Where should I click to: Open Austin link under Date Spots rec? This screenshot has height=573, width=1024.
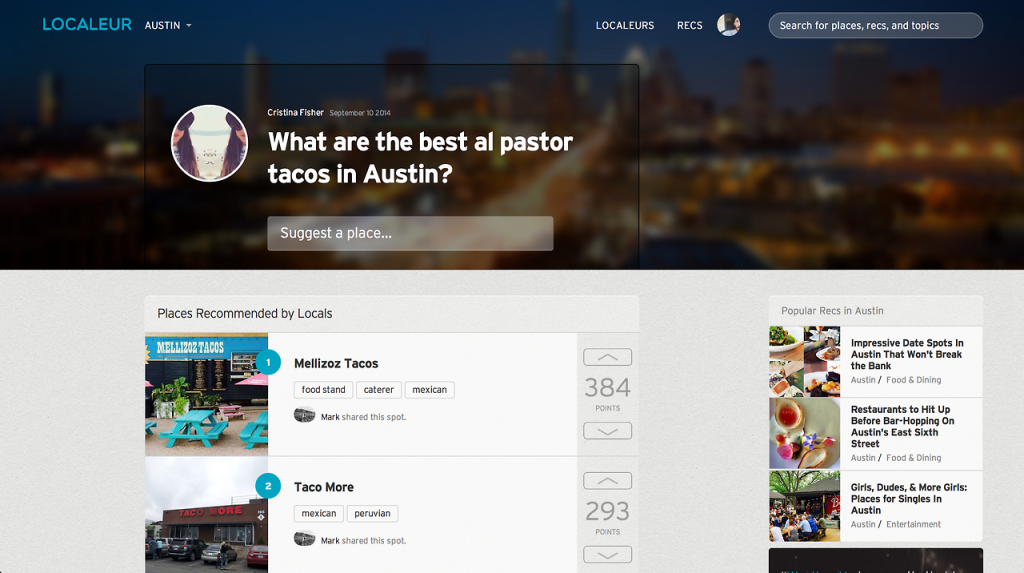point(863,380)
